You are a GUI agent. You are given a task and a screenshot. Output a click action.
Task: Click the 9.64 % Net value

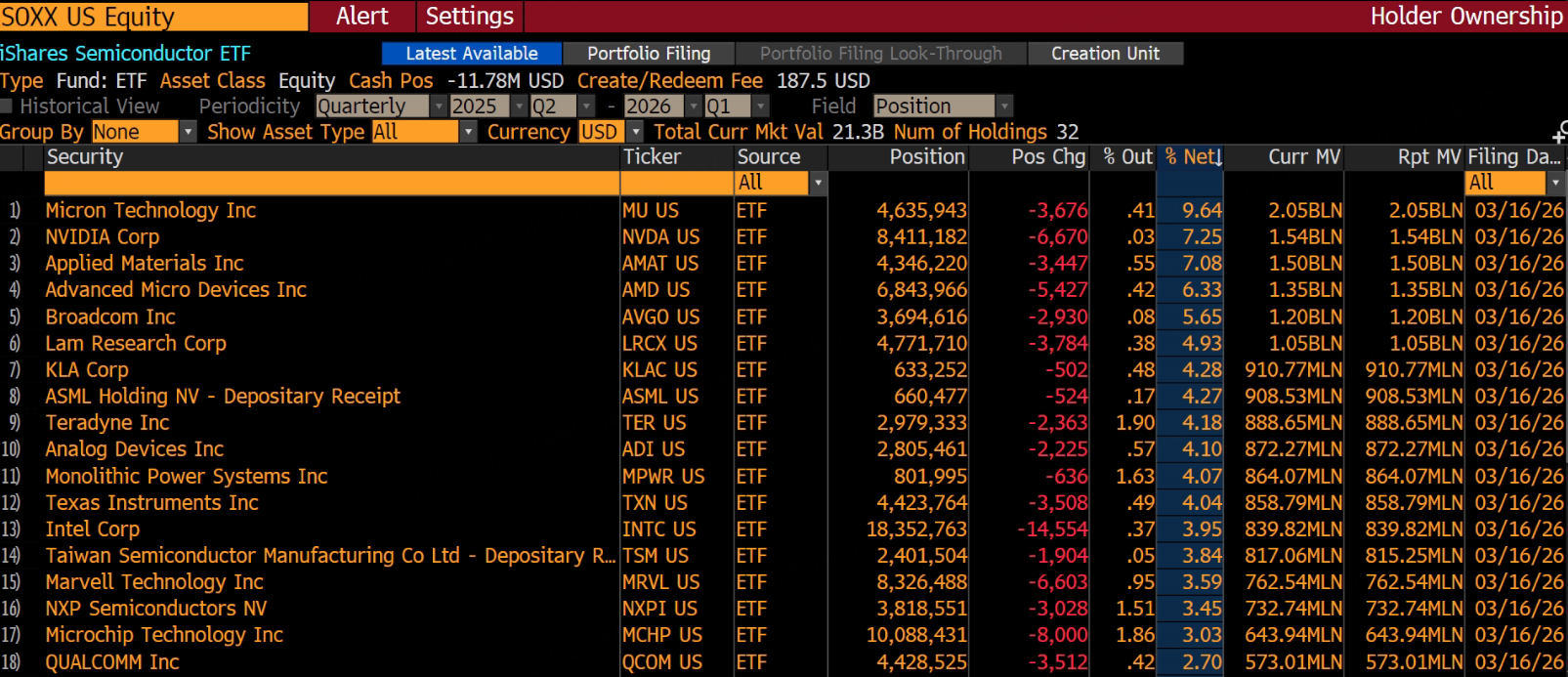1202,210
